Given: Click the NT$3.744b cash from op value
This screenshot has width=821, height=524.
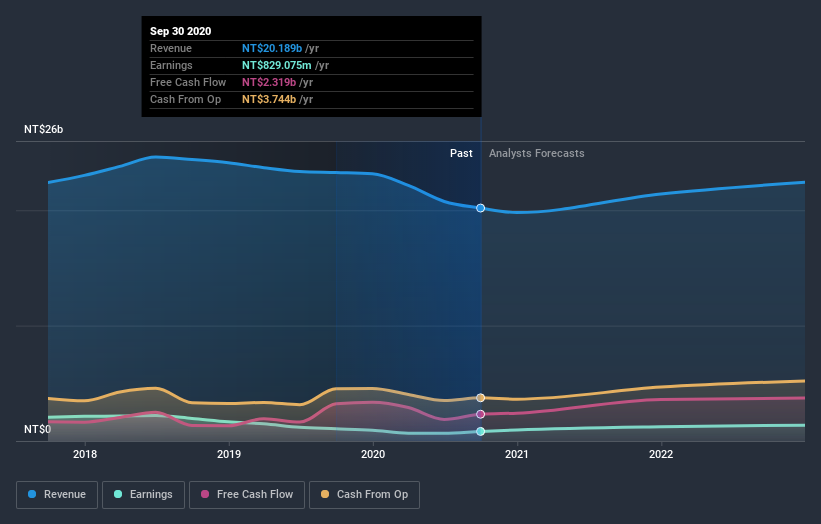Looking at the screenshot, I should click(x=269, y=99).
